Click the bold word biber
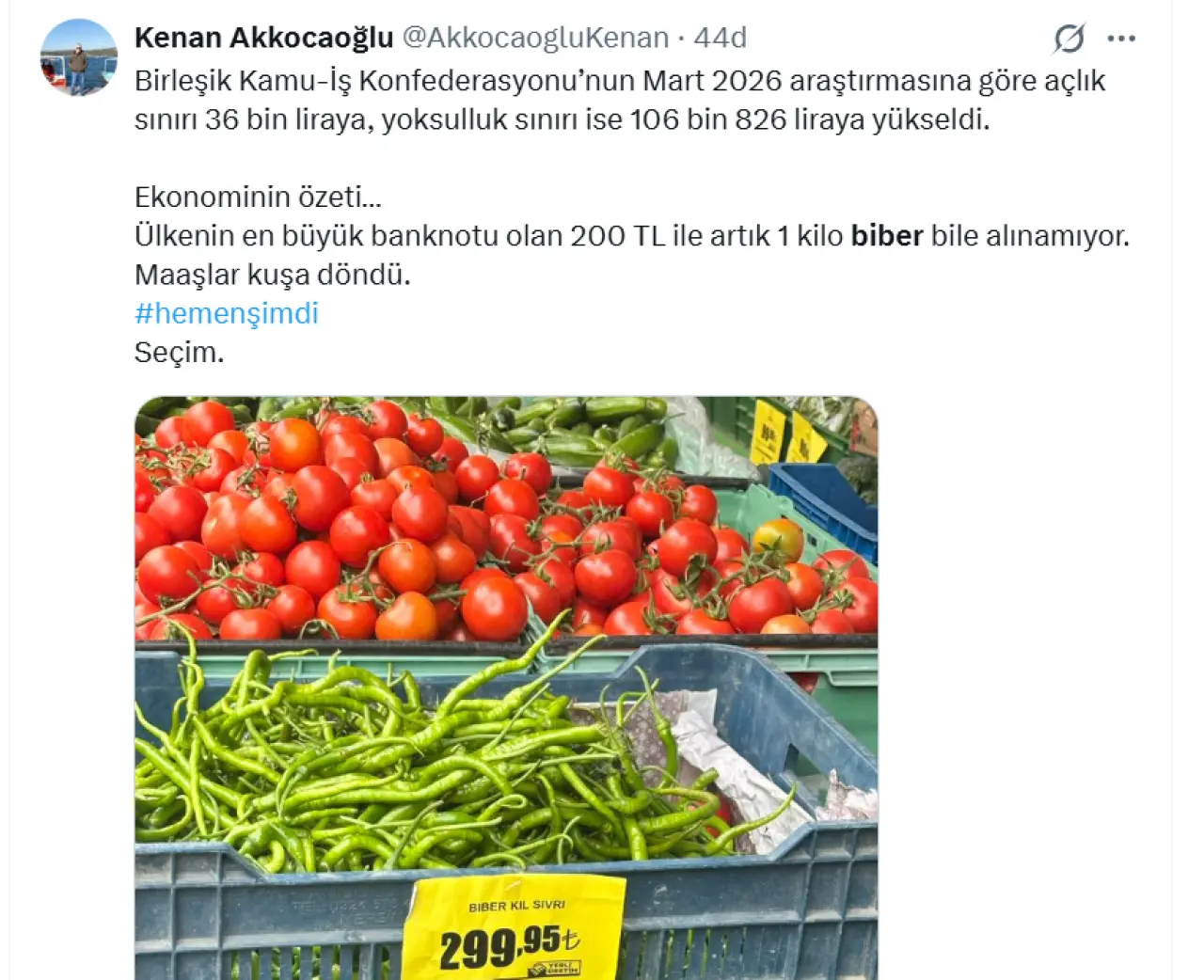 (887, 235)
